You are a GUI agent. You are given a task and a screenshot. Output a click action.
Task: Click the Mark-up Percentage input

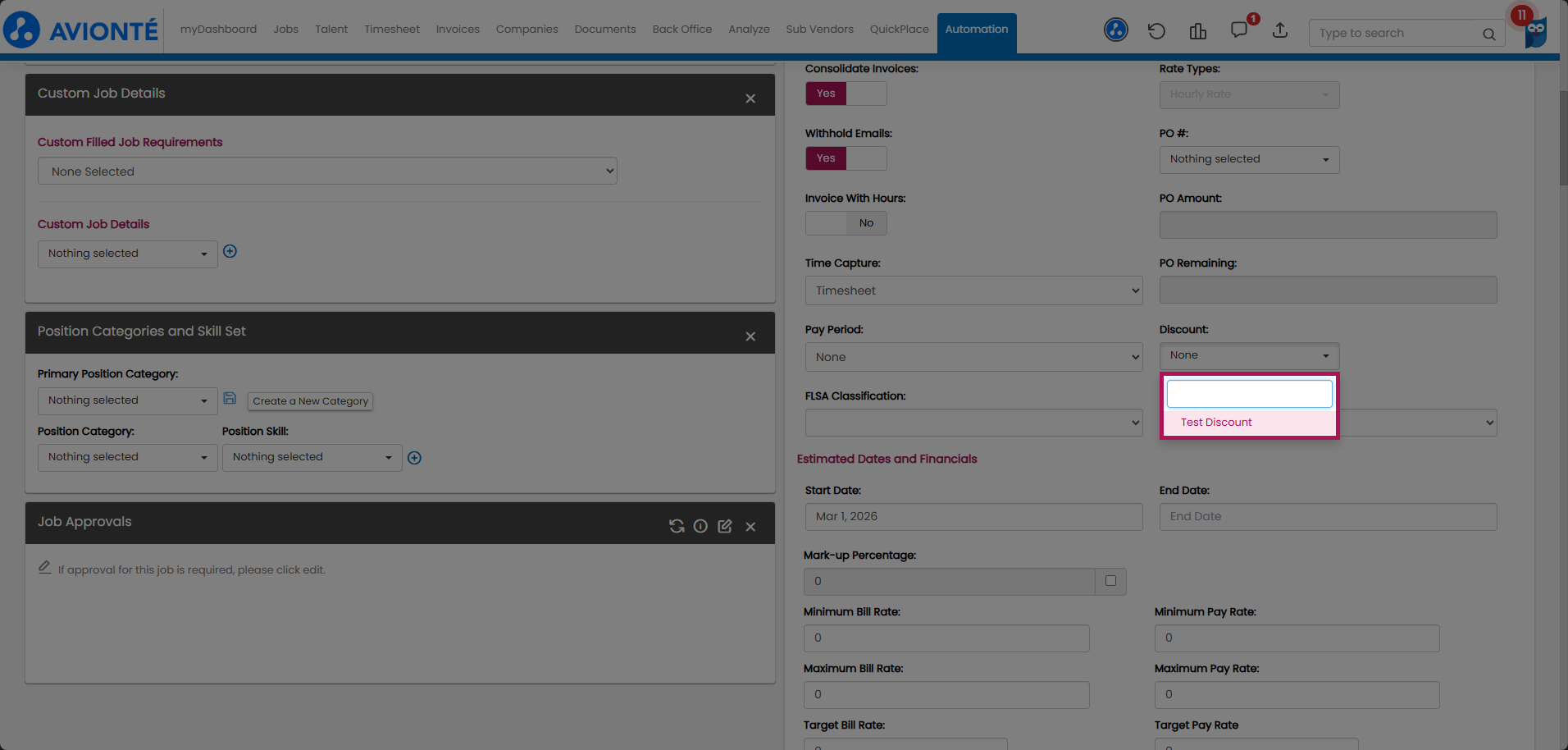950,582
